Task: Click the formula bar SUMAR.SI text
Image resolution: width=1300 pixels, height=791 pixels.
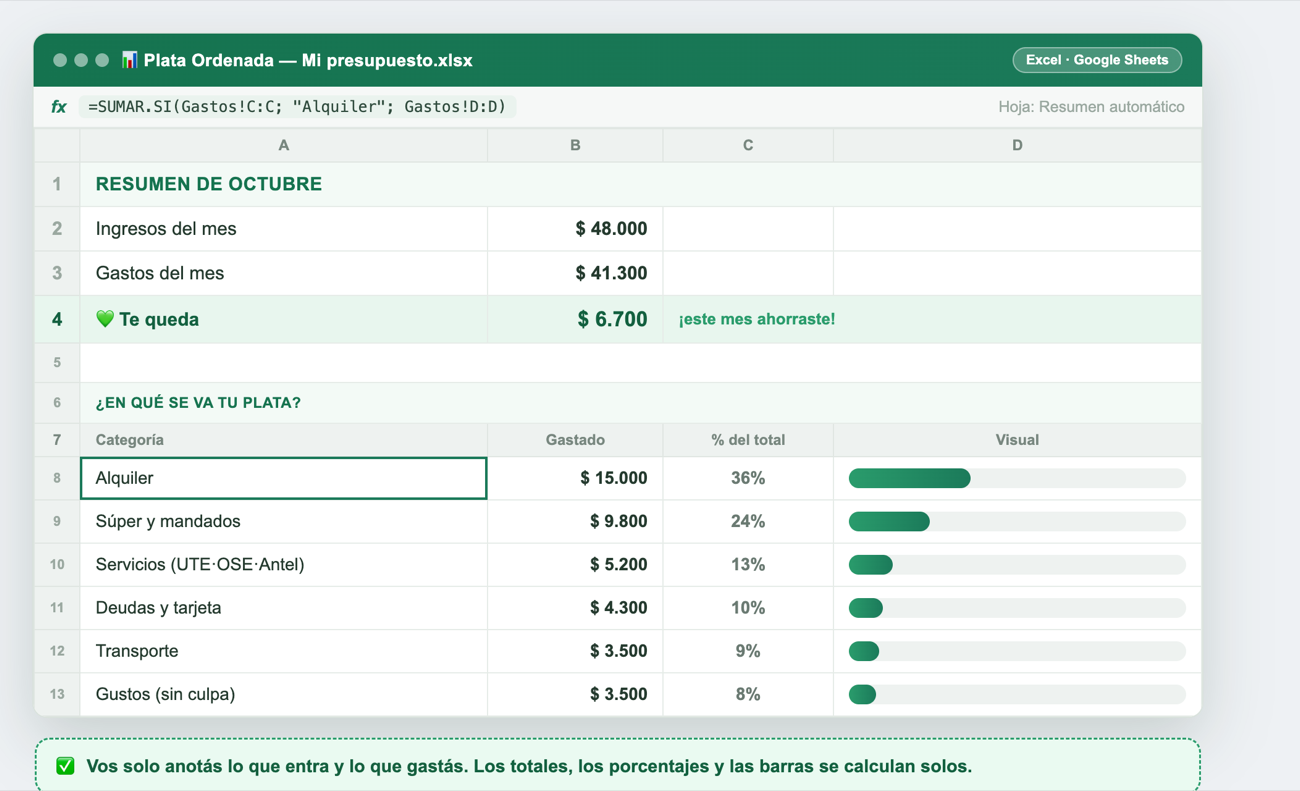Action: click(297, 107)
